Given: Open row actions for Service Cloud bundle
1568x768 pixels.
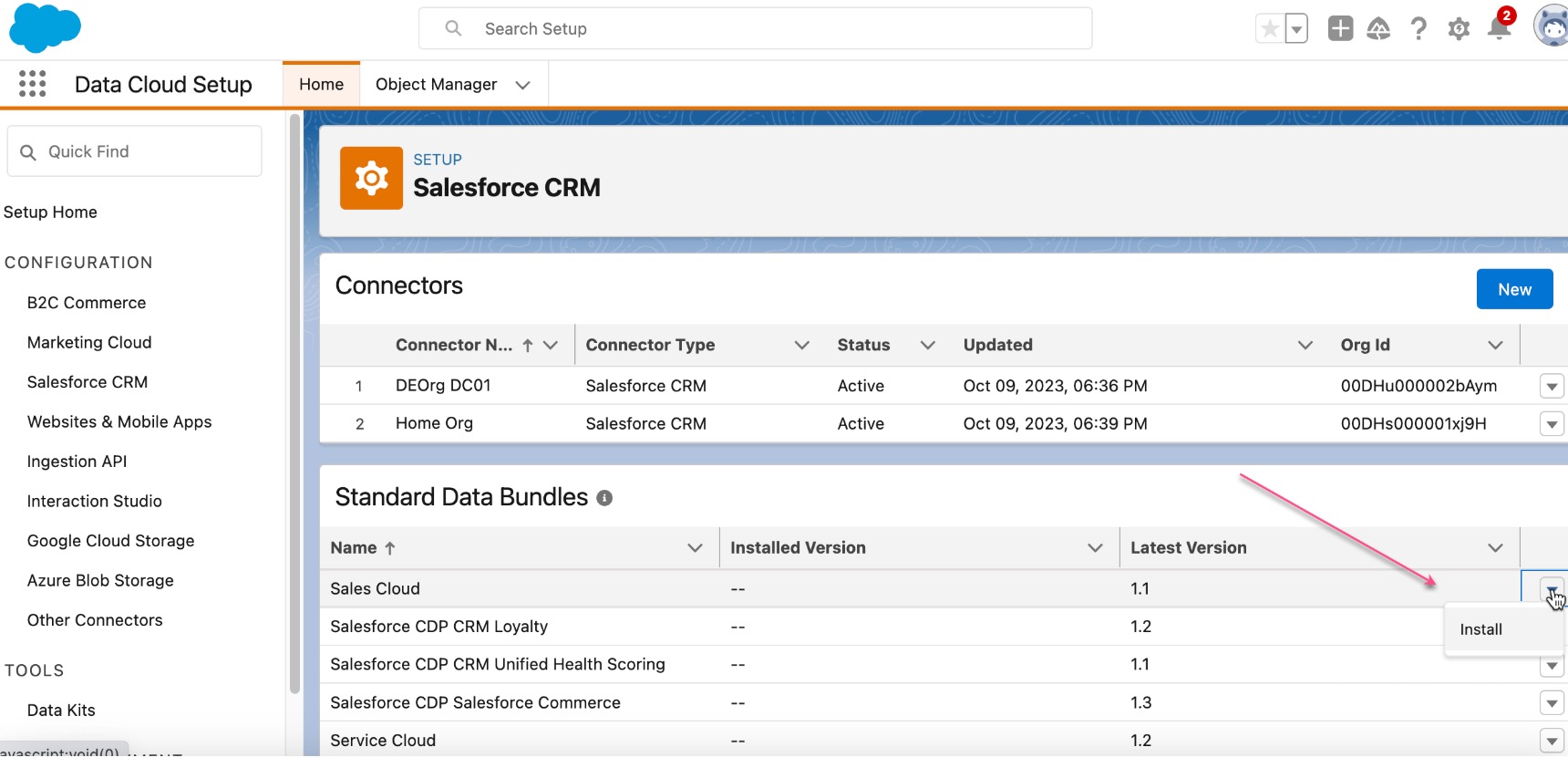Looking at the screenshot, I should [1552, 741].
